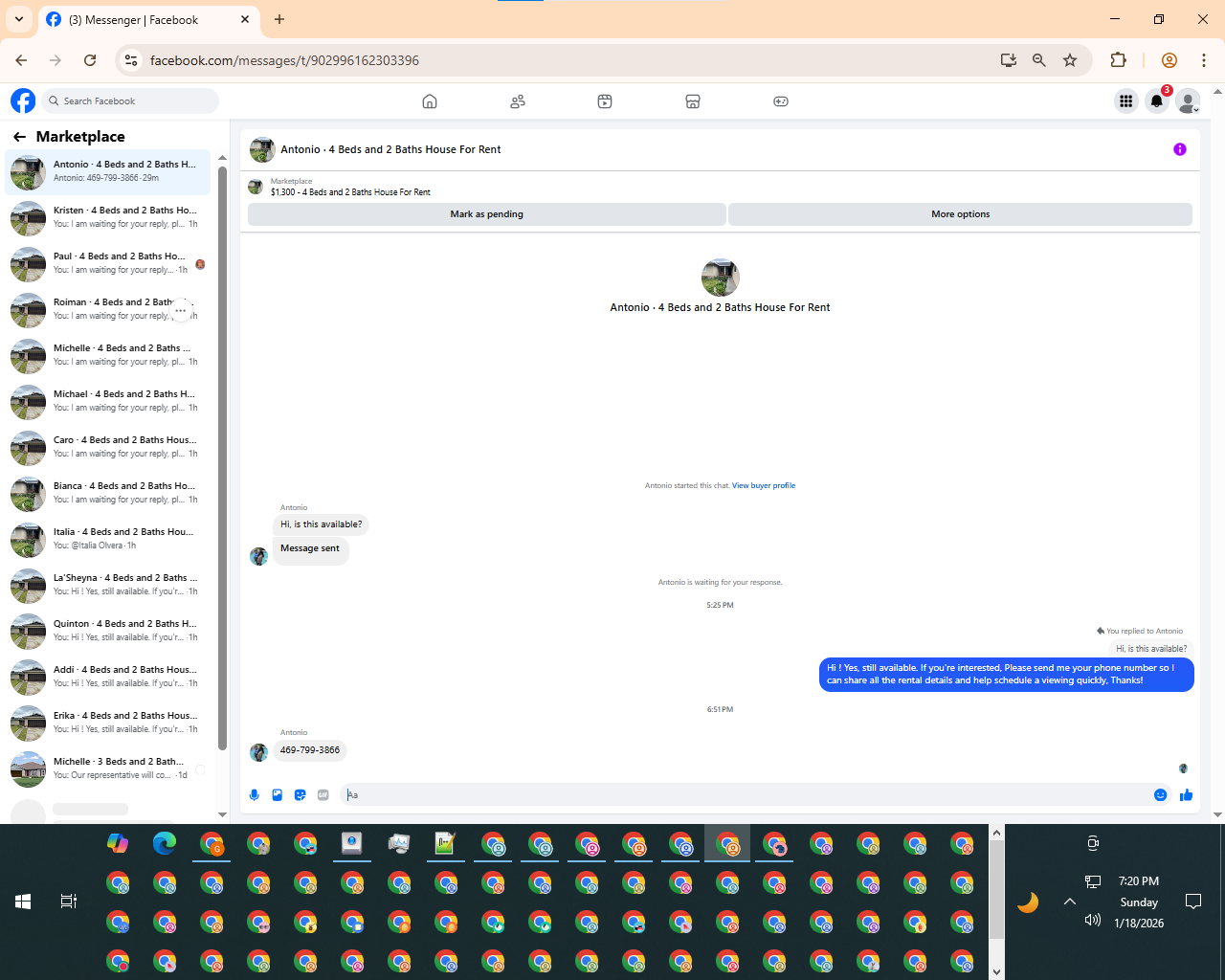The image size is (1225, 980).
Task: Open Microsoft Edge from the taskbar
Action: coord(165,843)
